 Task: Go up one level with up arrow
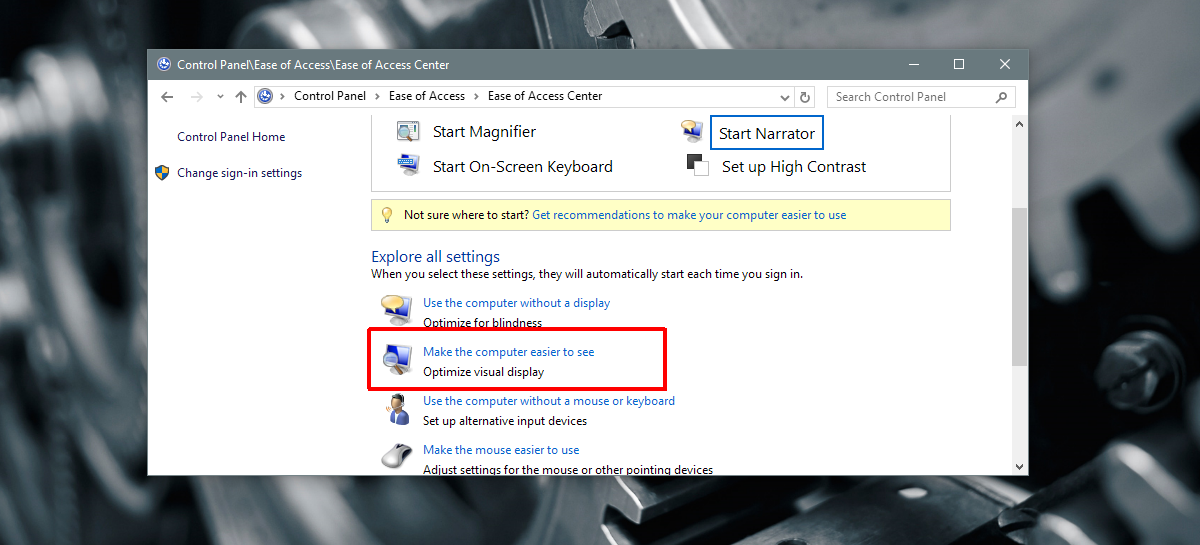(240, 97)
